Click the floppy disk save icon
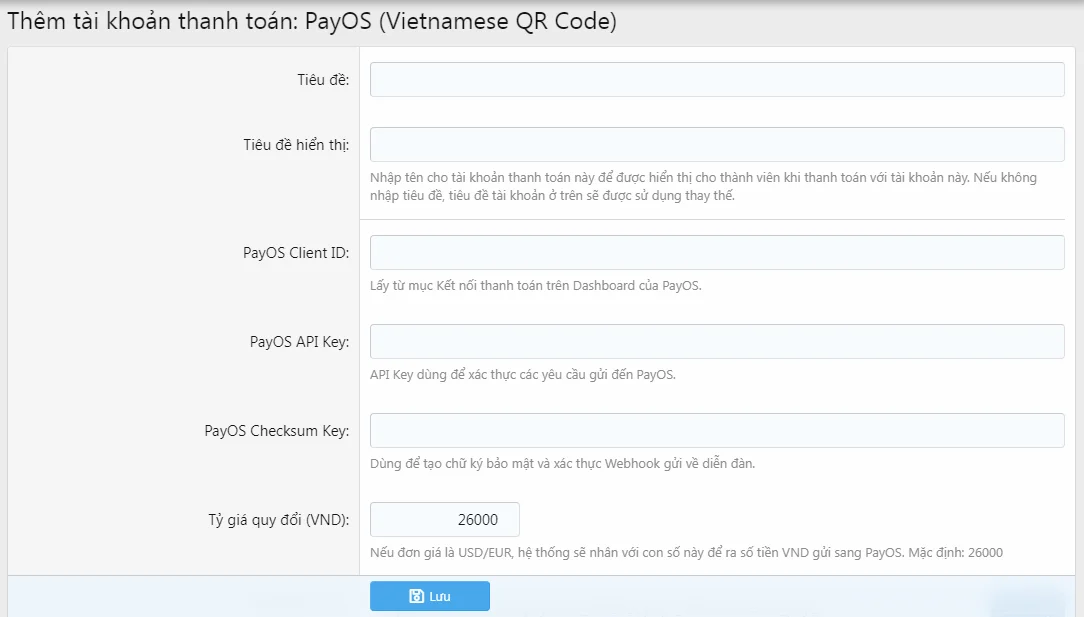This screenshot has width=1084, height=617. (416, 596)
